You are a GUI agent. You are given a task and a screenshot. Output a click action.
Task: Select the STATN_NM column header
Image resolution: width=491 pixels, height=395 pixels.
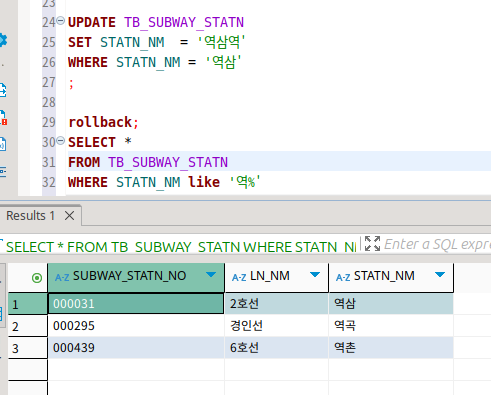click(x=391, y=277)
